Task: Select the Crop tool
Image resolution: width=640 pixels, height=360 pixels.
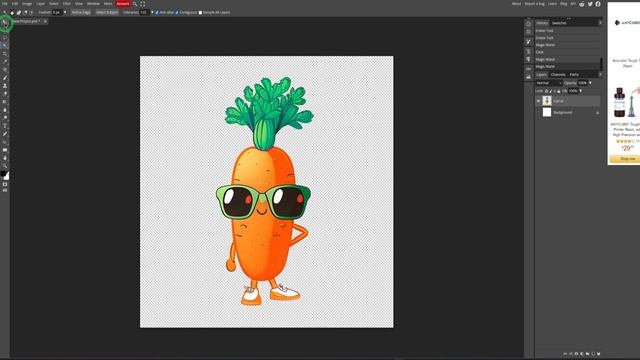Action: pos(5,54)
